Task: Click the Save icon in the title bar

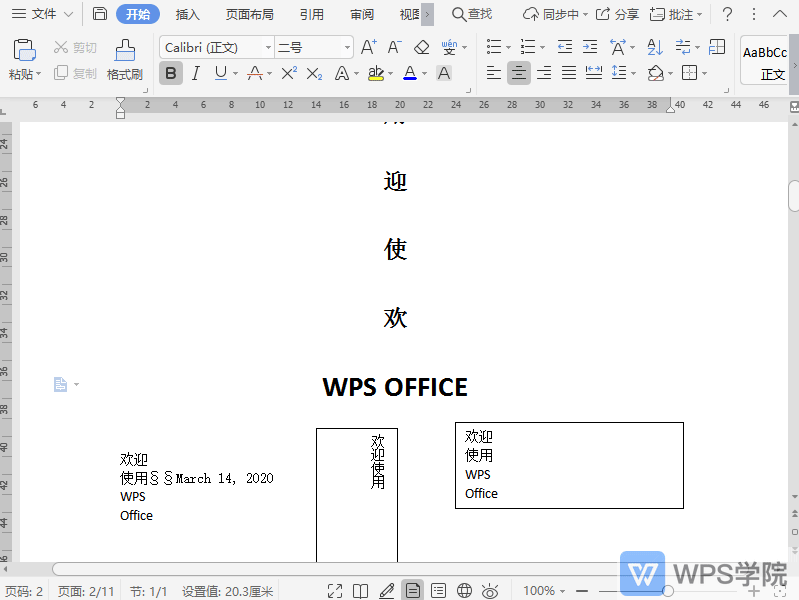Action: click(x=100, y=14)
